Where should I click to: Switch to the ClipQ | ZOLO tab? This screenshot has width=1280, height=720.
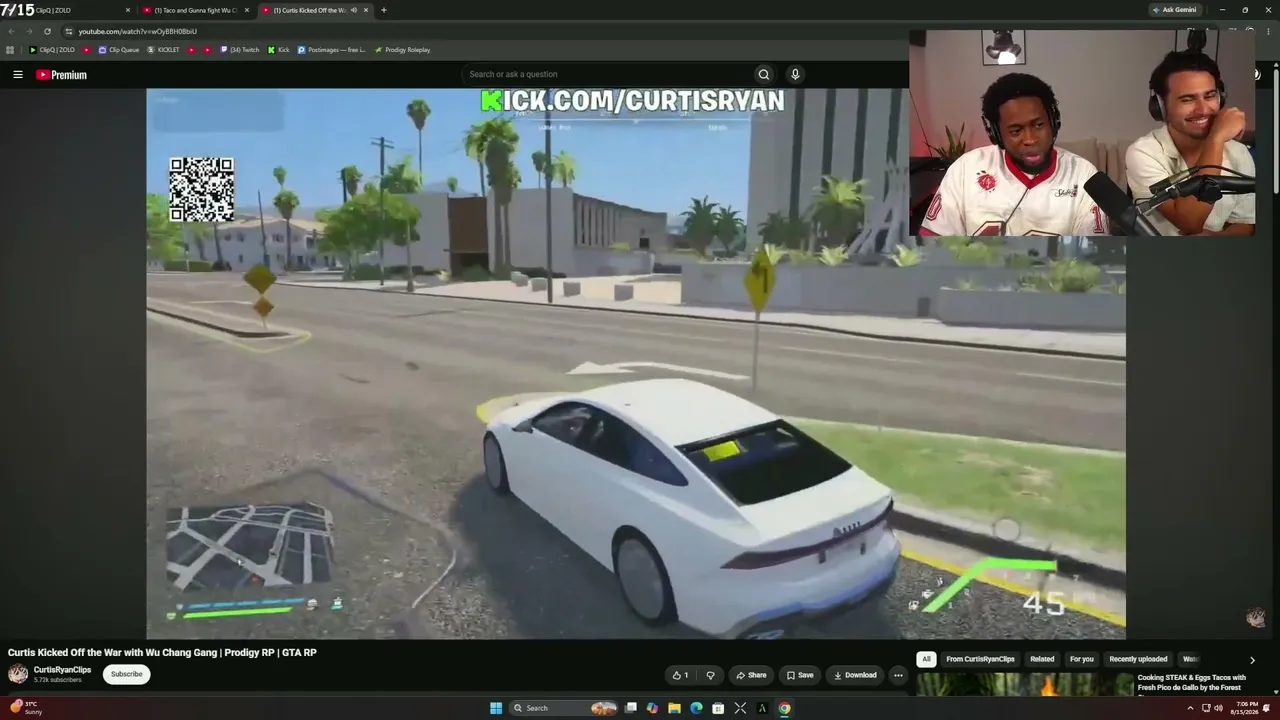(x=70, y=10)
